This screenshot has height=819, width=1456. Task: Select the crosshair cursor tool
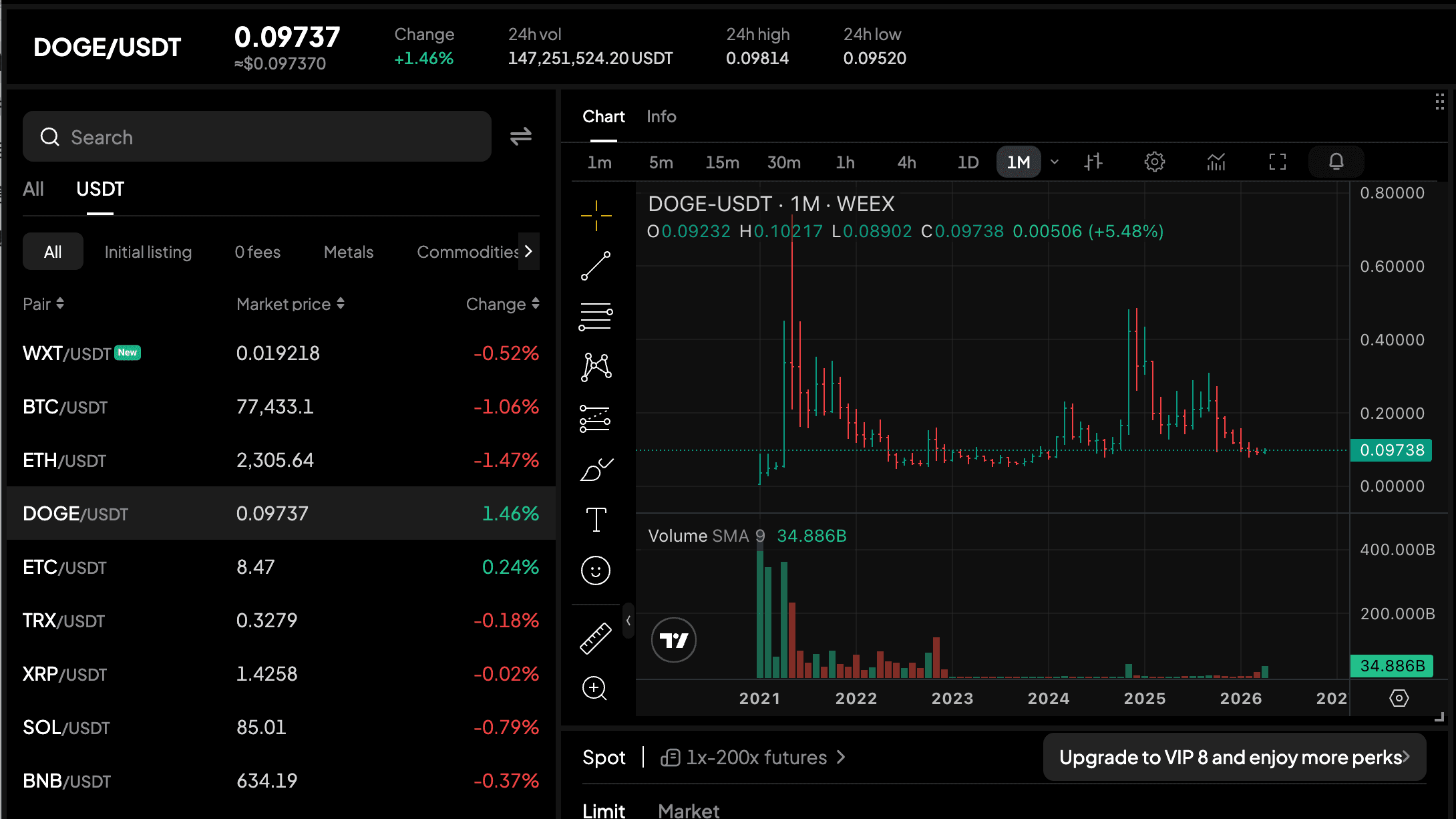[596, 216]
